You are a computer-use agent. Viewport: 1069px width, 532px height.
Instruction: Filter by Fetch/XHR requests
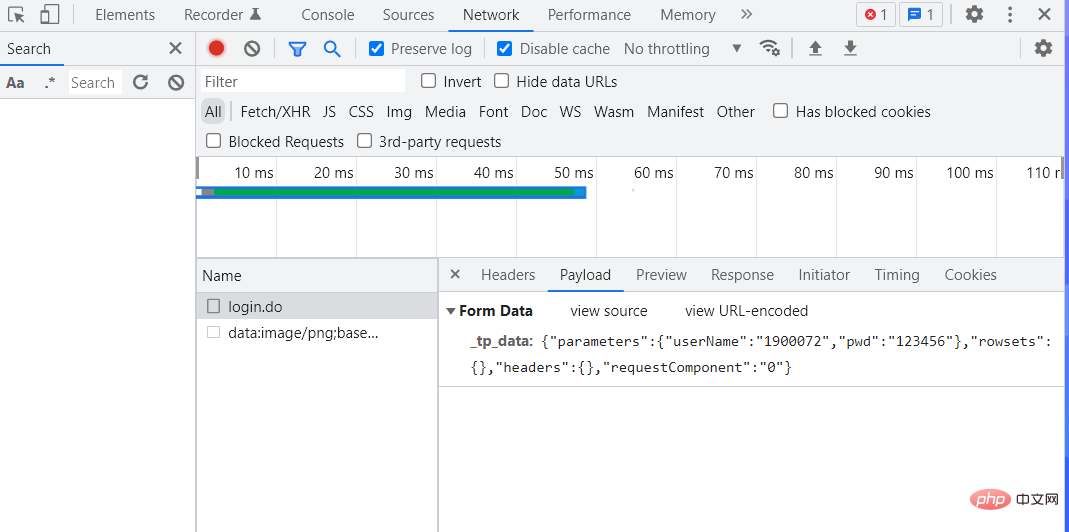[275, 111]
